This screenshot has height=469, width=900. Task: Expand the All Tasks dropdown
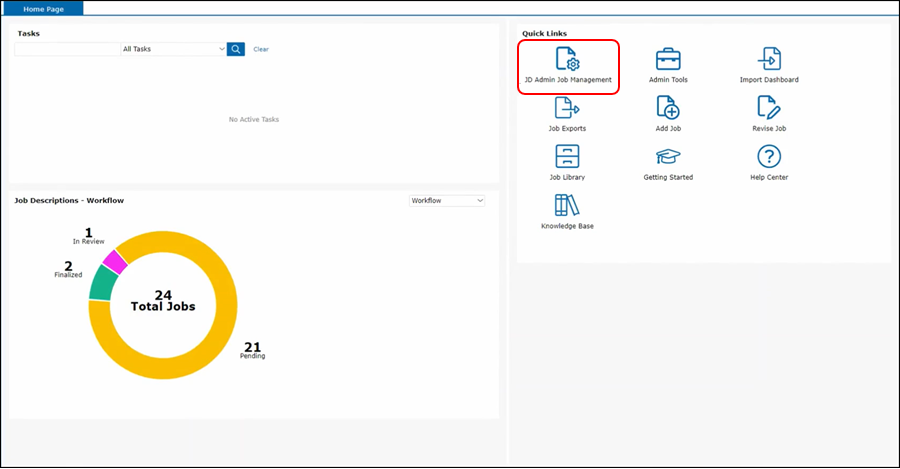point(173,49)
